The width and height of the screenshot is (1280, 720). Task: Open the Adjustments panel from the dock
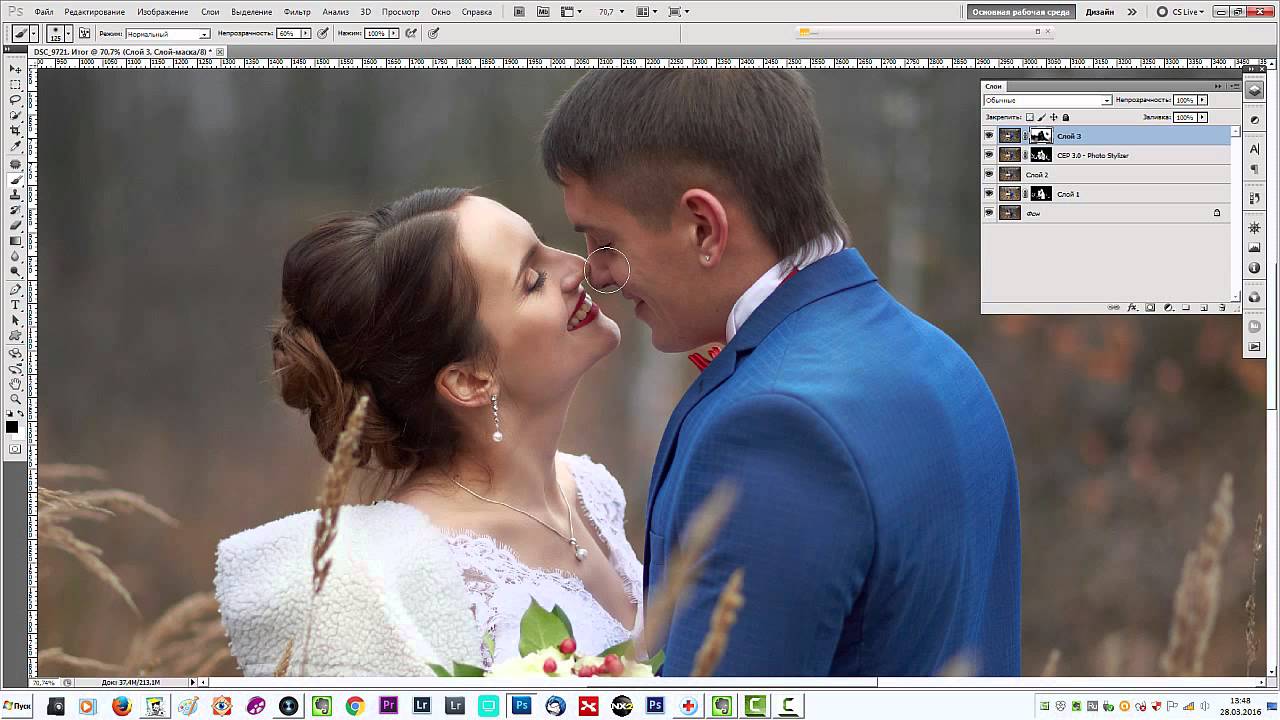tap(1255, 120)
